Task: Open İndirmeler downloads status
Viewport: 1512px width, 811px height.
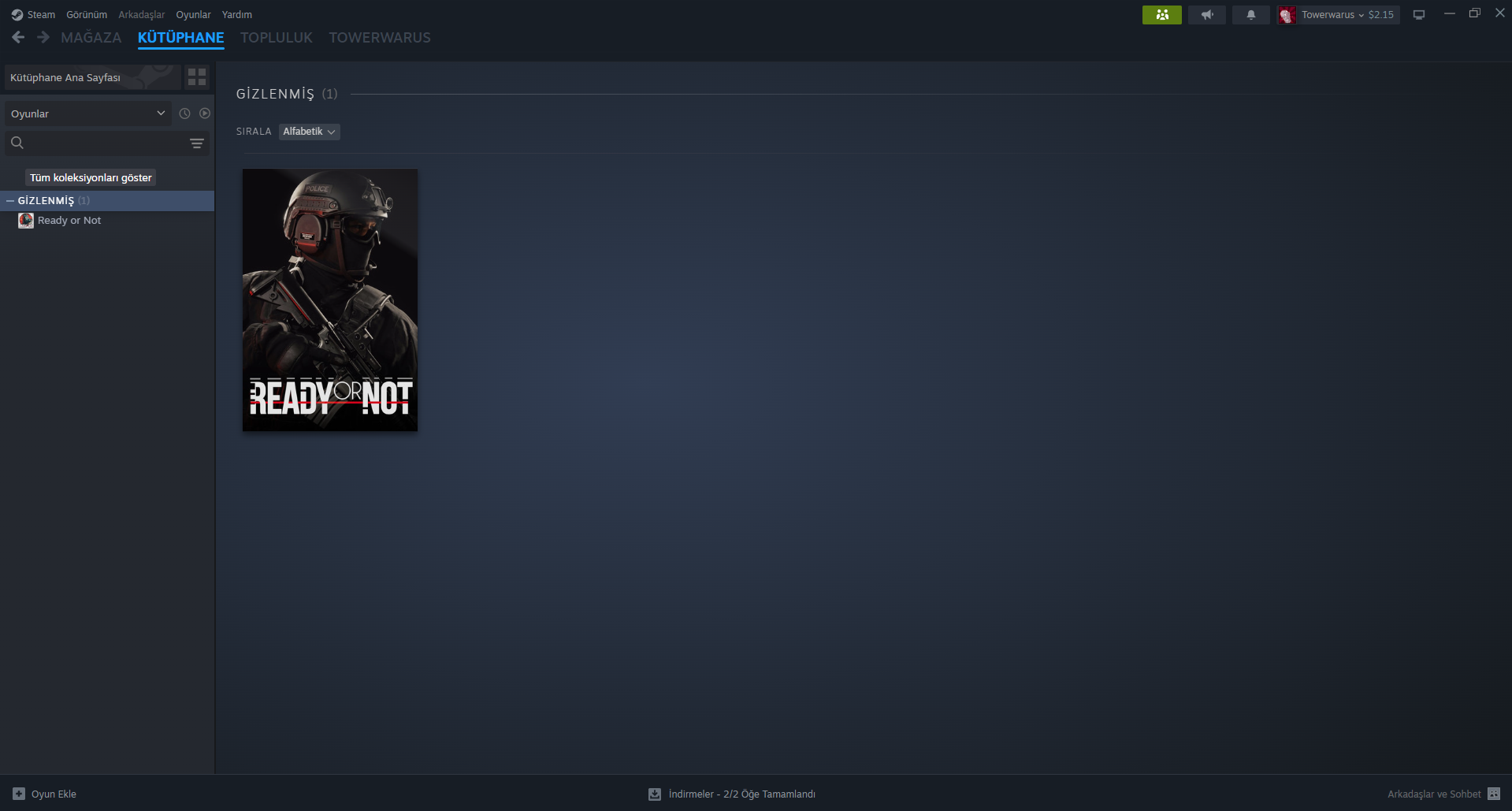Action: (x=741, y=794)
